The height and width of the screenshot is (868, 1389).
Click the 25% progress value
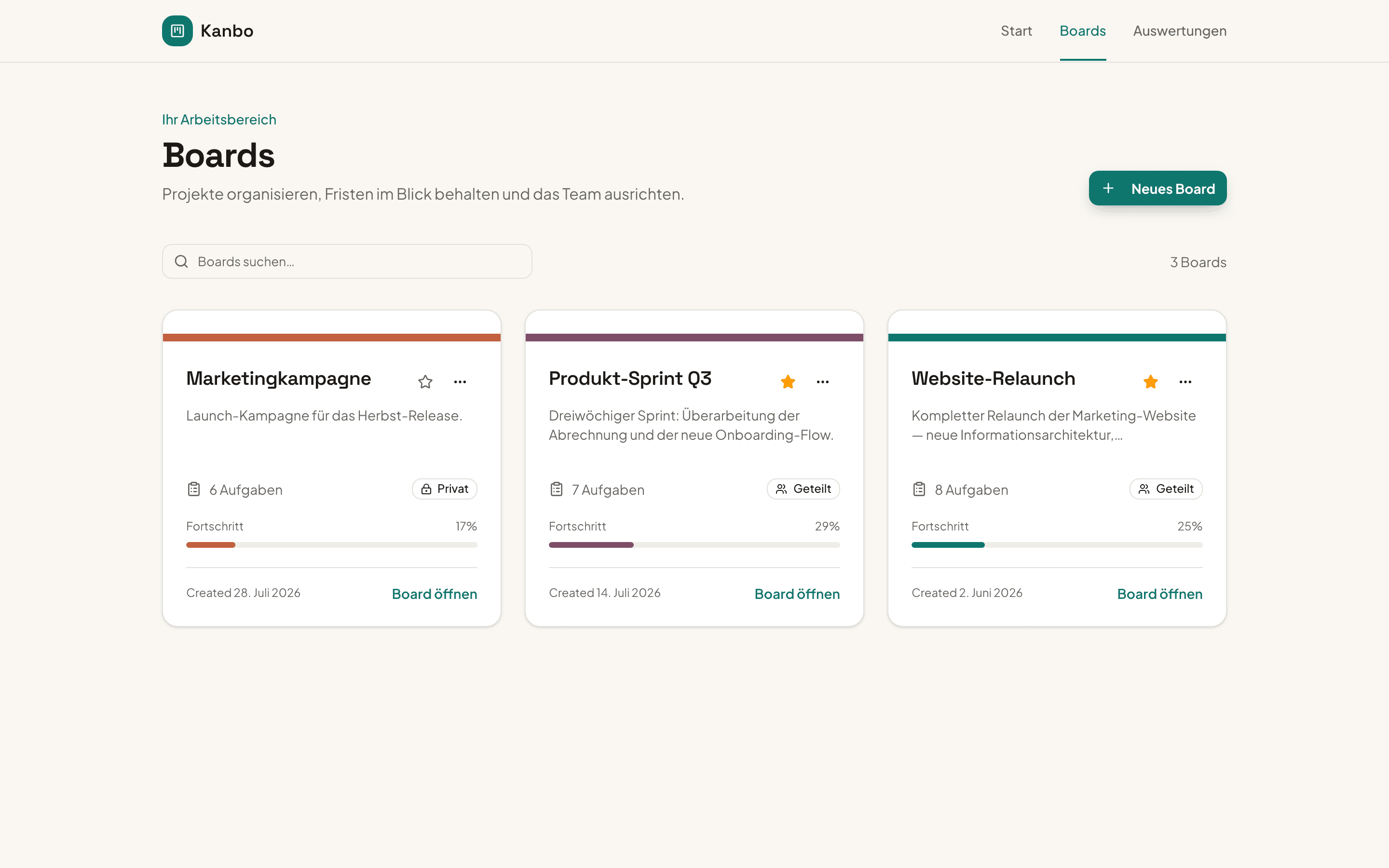[1190, 527]
